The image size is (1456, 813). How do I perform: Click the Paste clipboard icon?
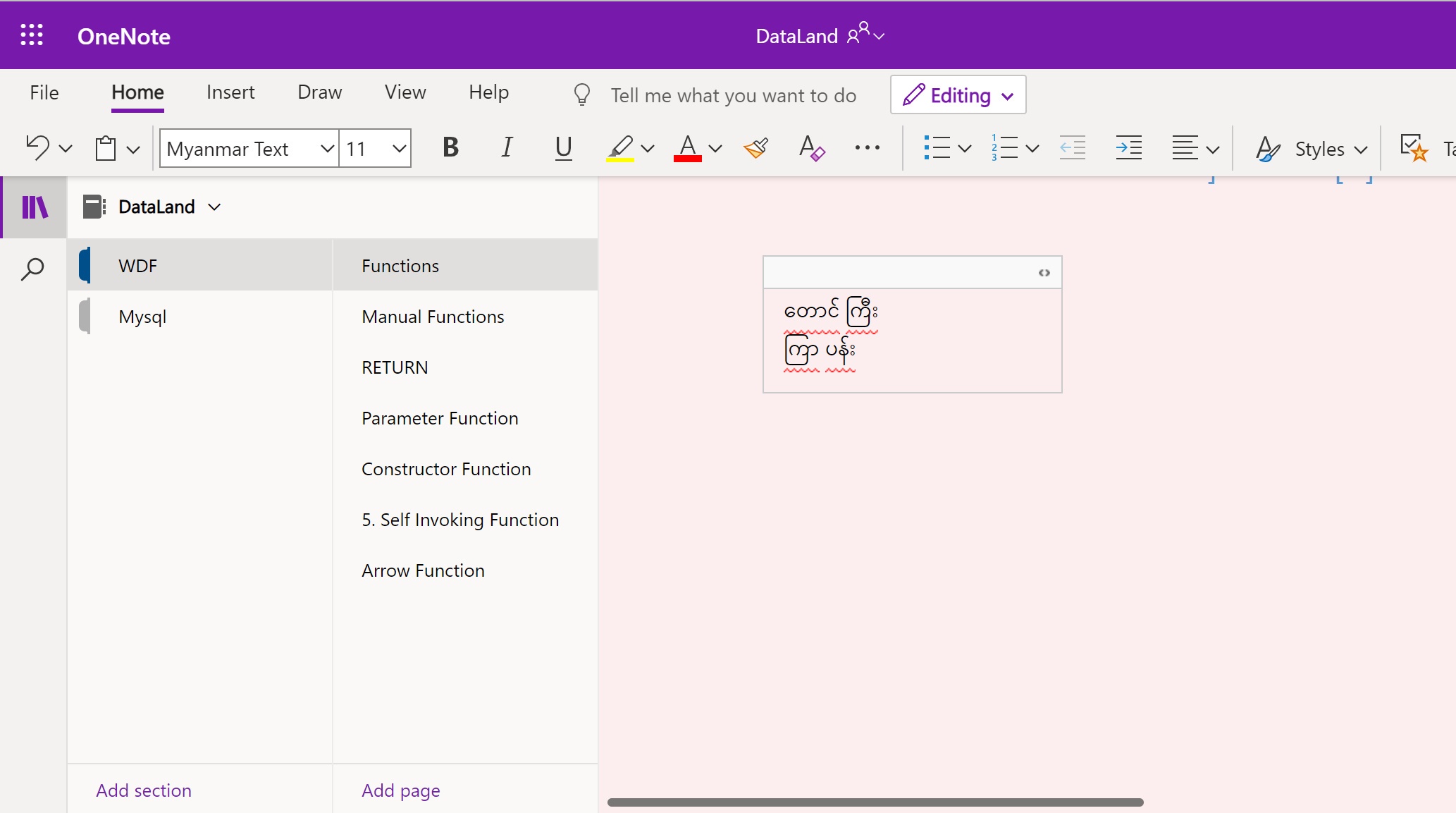click(106, 148)
